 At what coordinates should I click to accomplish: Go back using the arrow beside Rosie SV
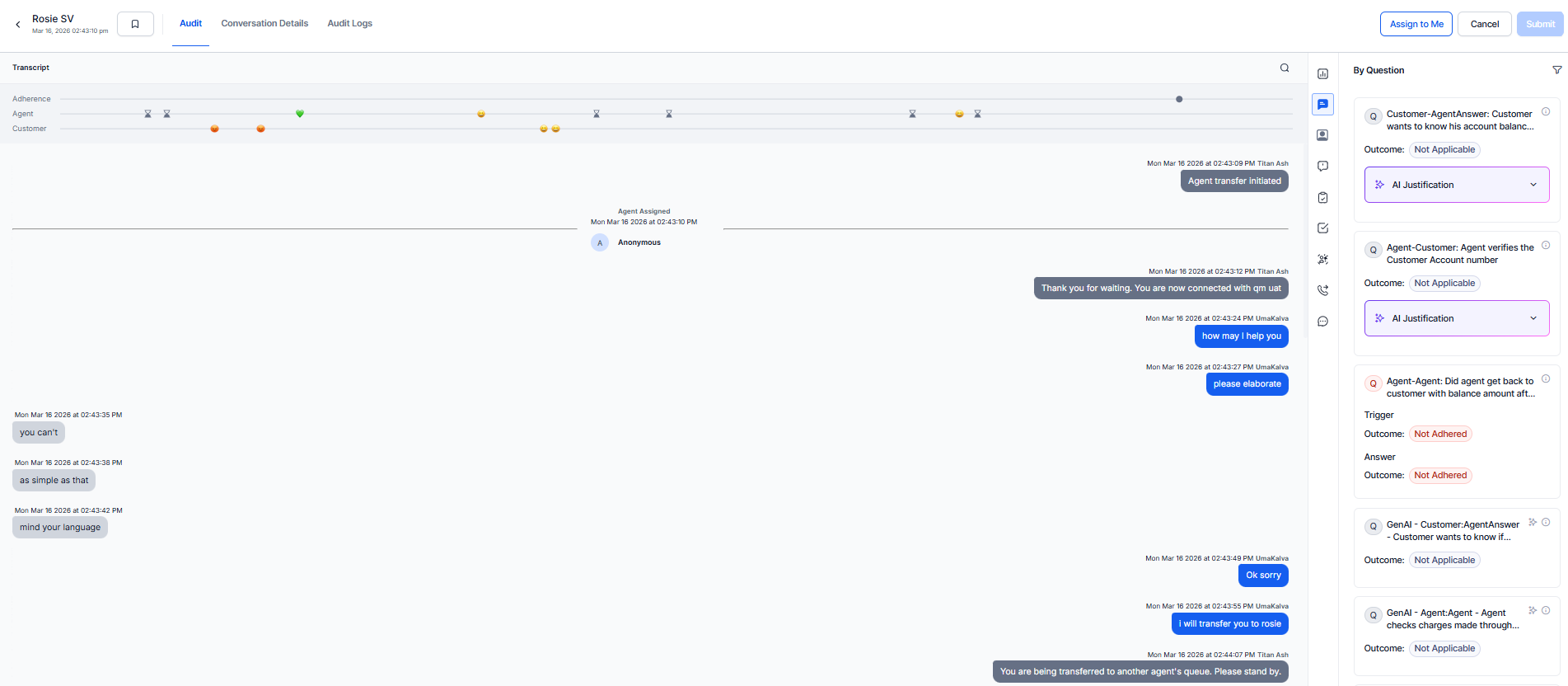[x=18, y=25]
